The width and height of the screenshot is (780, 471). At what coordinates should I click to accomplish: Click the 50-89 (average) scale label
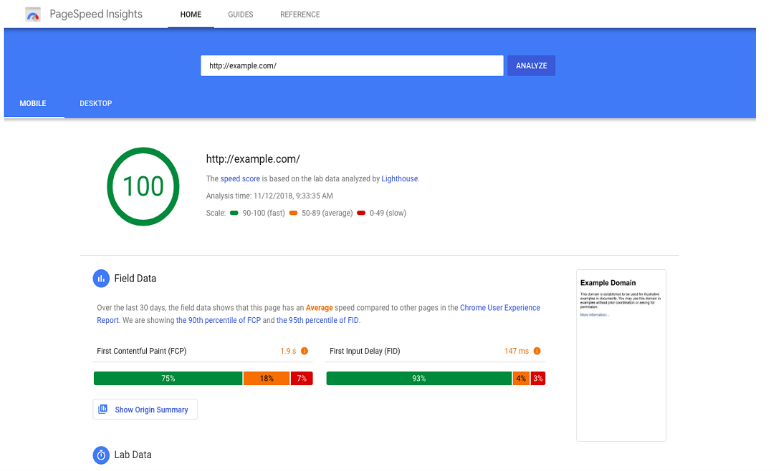[x=327, y=213]
